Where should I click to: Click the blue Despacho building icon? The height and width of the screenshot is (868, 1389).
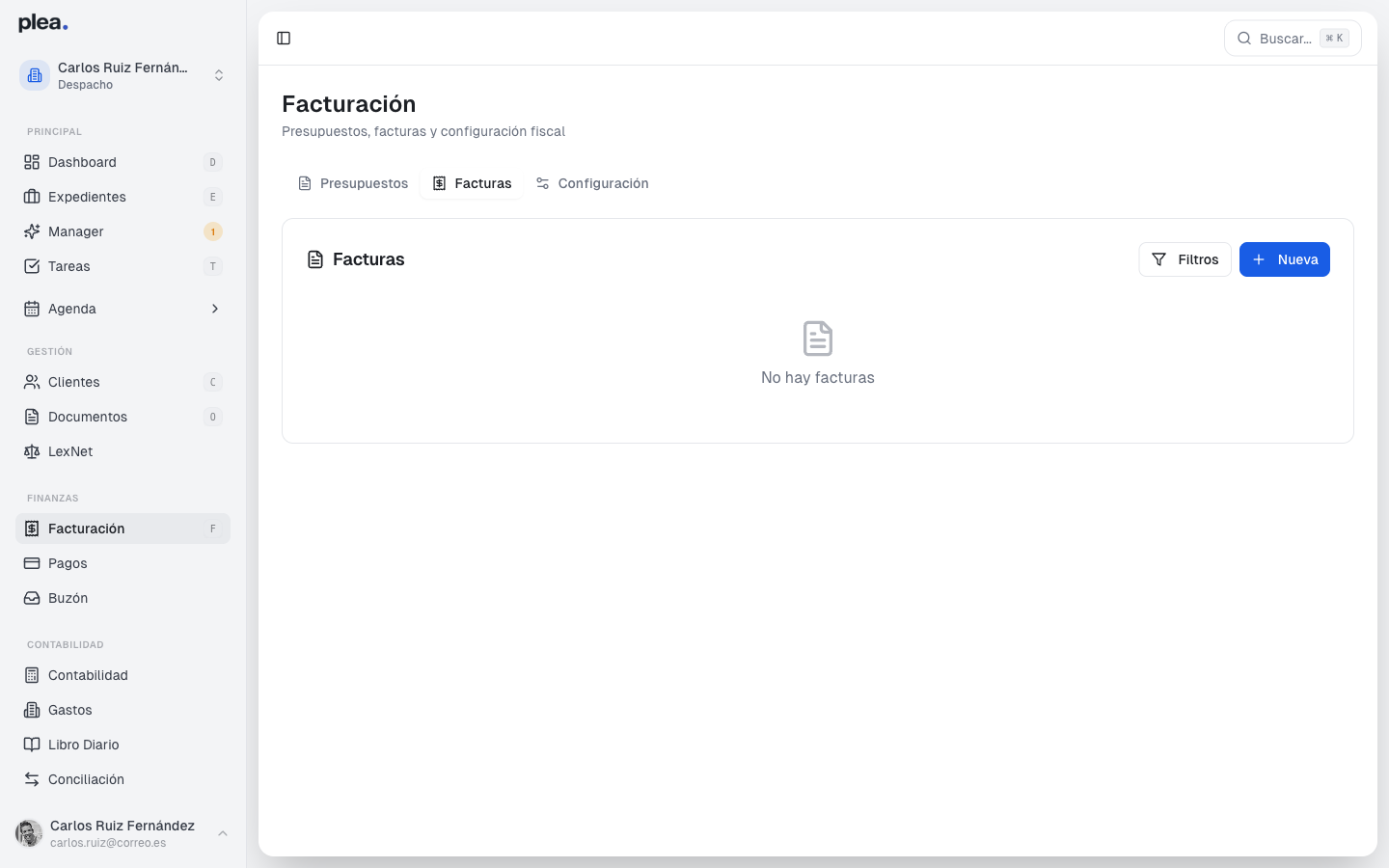click(x=35, y=75)
